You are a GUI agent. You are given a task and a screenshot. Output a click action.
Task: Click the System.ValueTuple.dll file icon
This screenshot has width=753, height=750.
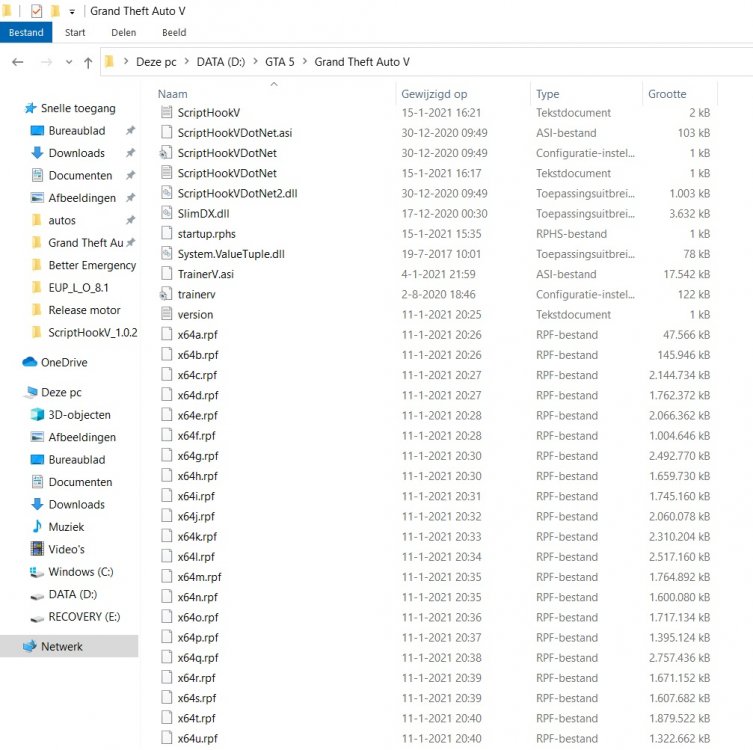point(167,254)
